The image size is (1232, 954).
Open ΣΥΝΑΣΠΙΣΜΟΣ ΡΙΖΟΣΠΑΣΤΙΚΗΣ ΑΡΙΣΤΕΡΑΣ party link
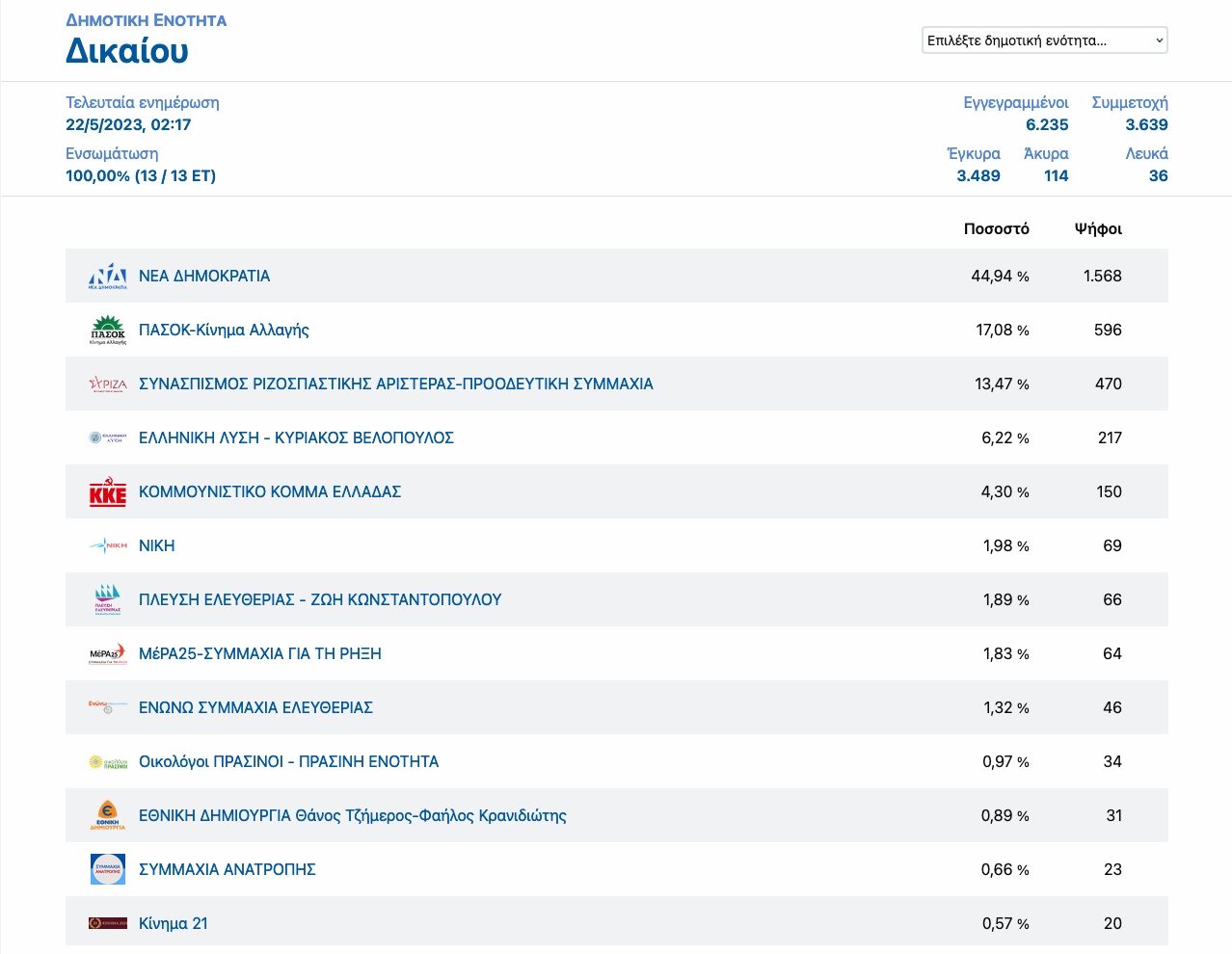396,384
